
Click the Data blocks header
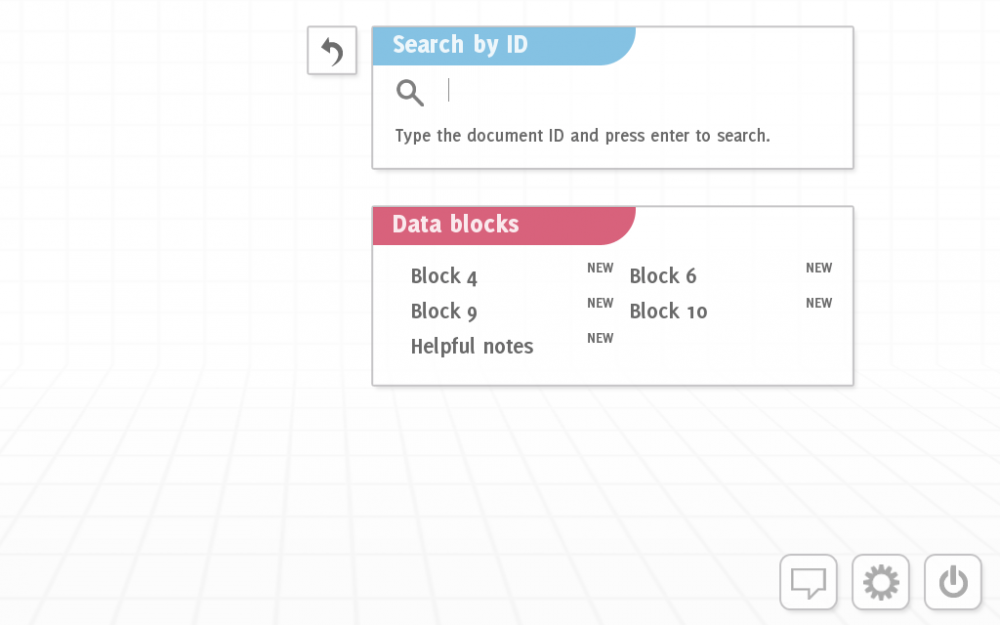(x=456, y=225)
